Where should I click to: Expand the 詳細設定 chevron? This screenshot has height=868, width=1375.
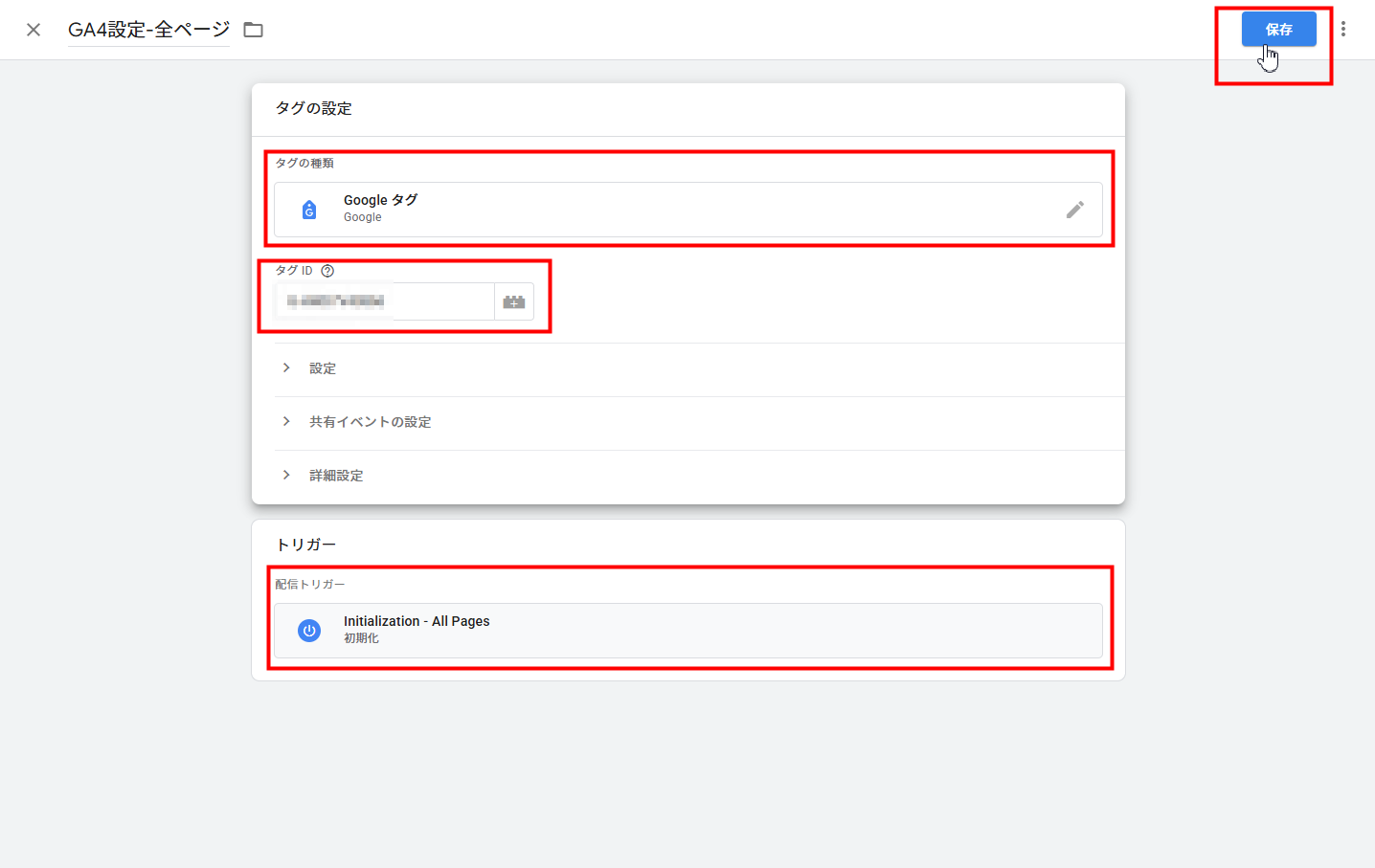tap(286, 476)
